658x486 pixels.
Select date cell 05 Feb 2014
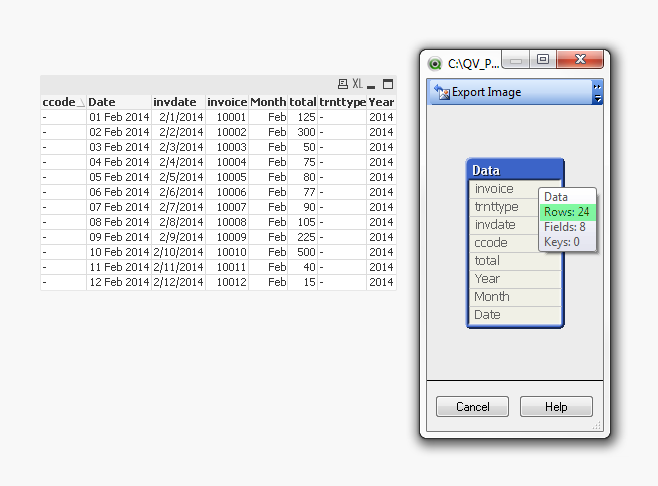click(119, 177)
